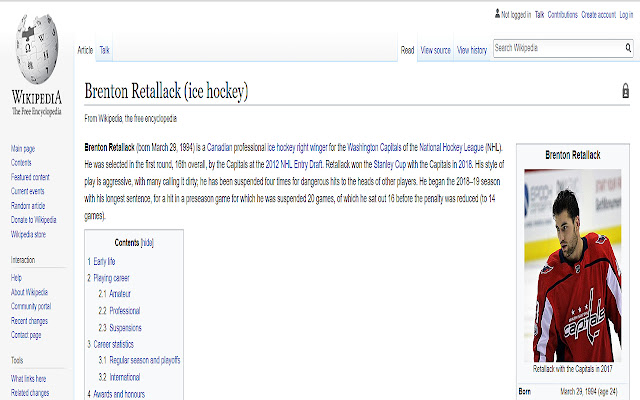Image resolution: width=640 pixels, height=400 pixels.
Task: Follow the ice hockey link
Action: [x=281, y=147]
